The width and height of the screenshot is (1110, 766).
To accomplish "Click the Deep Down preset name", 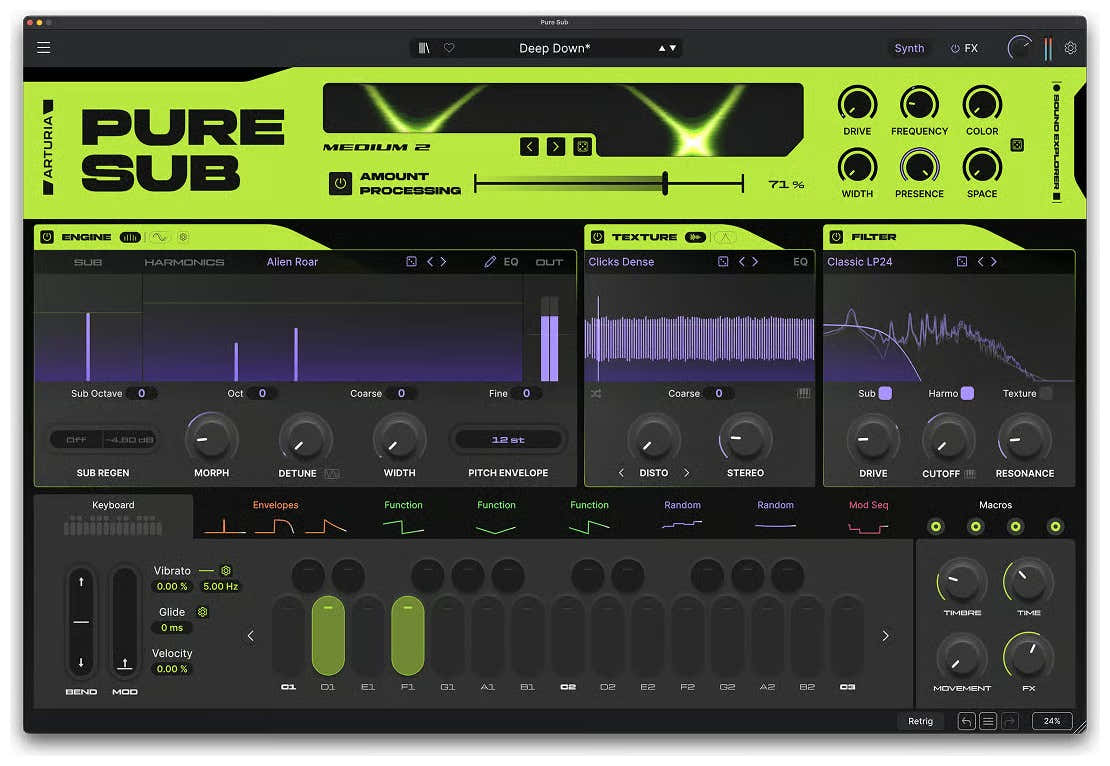I will [554, 48].
